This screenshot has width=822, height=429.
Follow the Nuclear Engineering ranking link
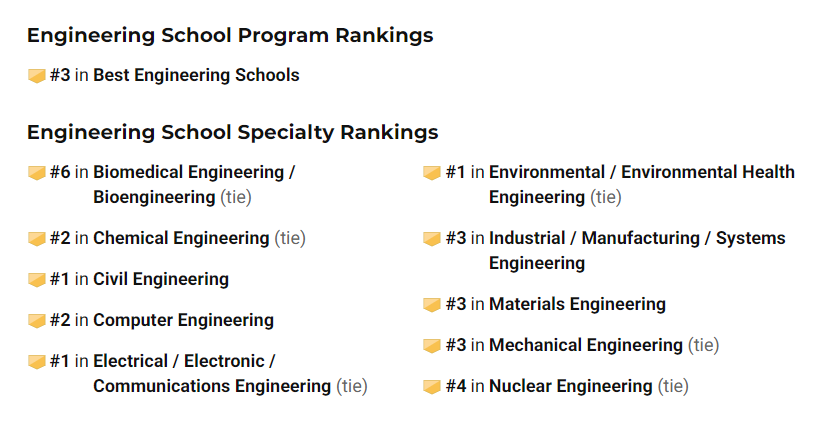coord(570,386)
